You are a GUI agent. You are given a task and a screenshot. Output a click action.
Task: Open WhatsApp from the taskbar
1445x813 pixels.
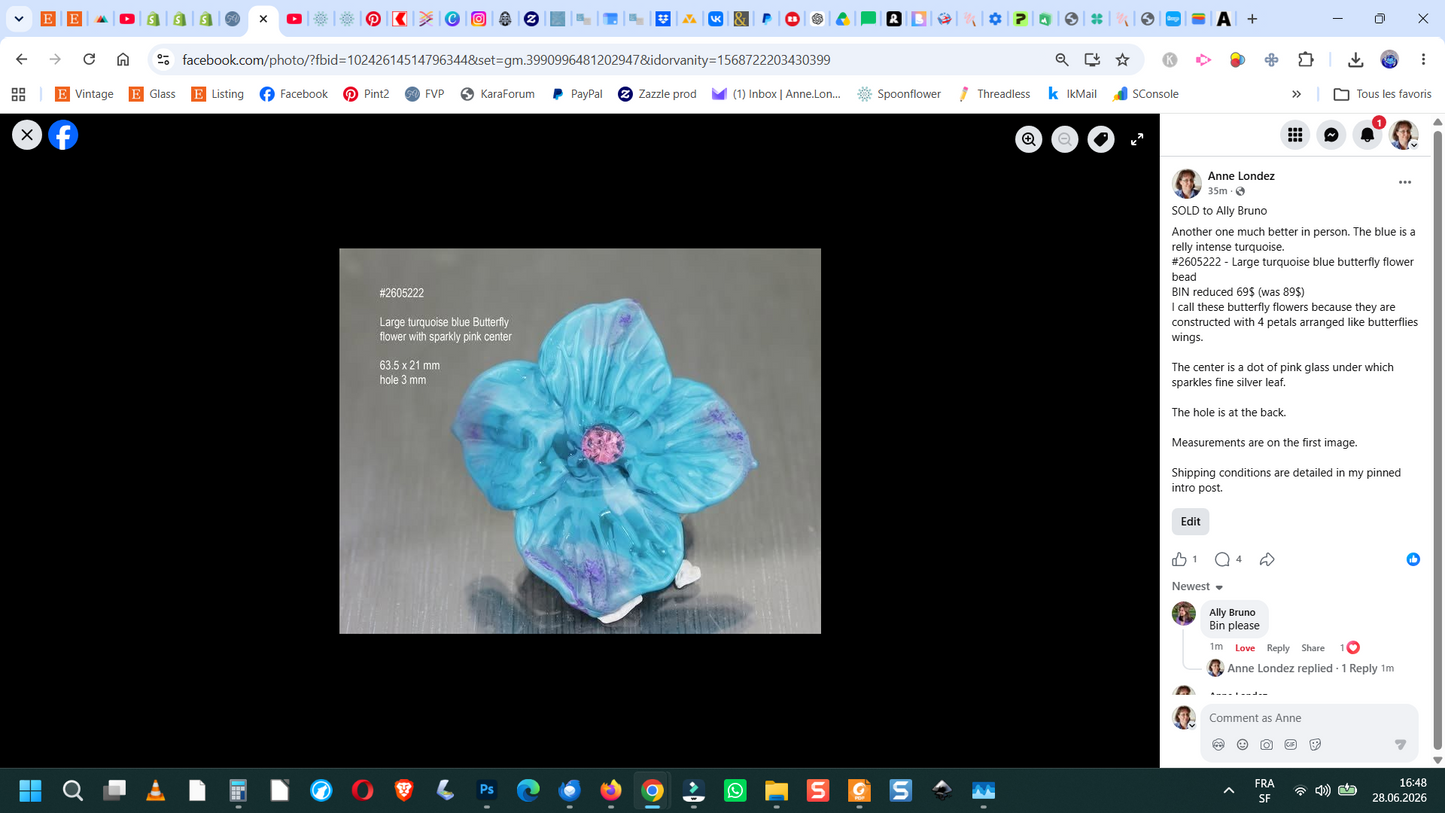click(735, 791)
